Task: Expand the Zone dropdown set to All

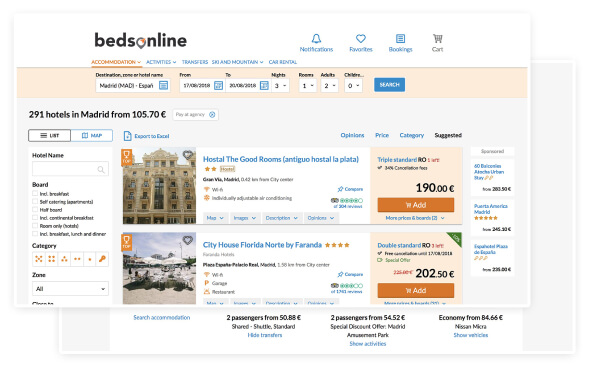Action: tap(70, 289)
